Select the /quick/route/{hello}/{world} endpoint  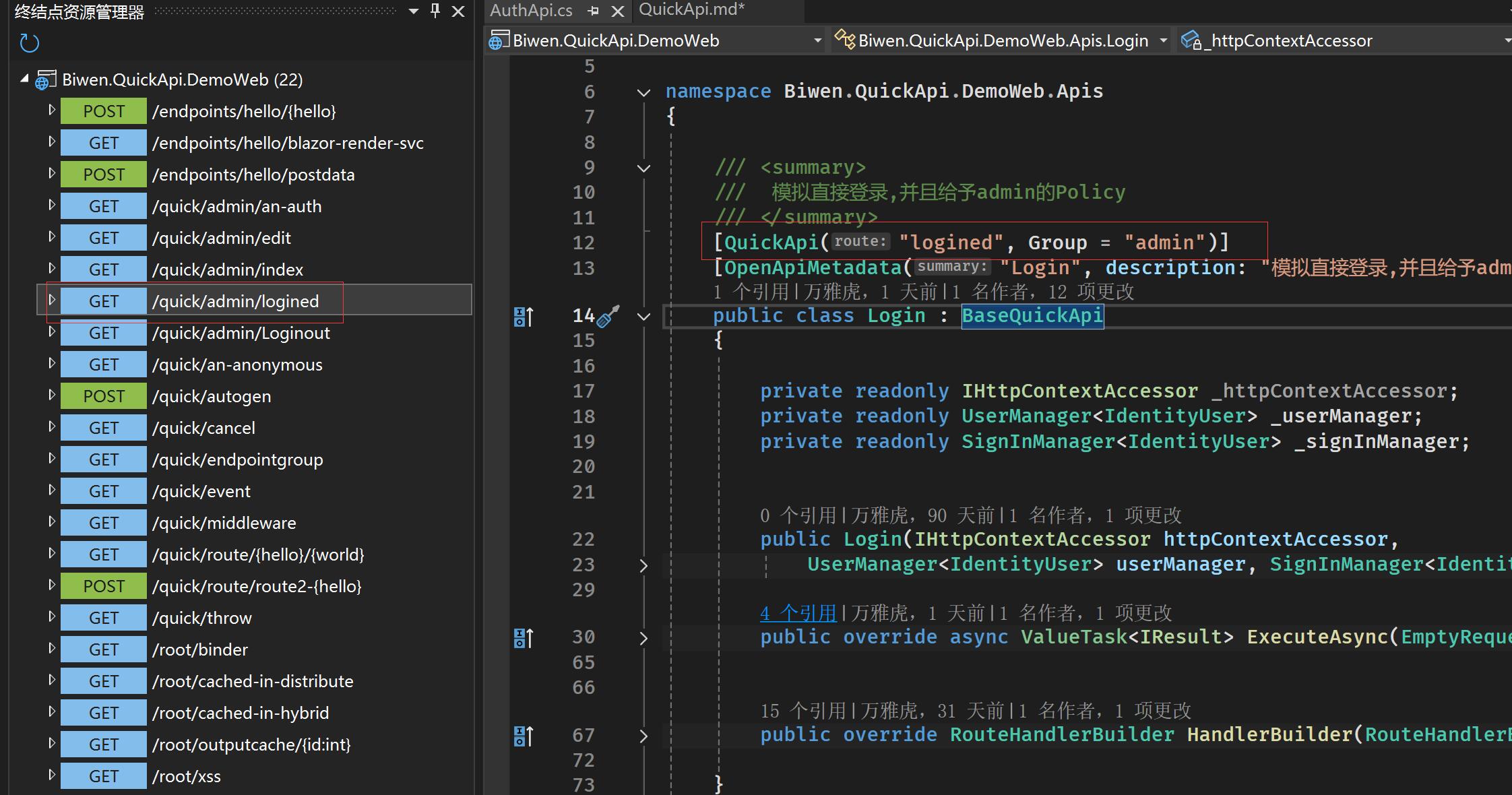click(x=258, y=554)
